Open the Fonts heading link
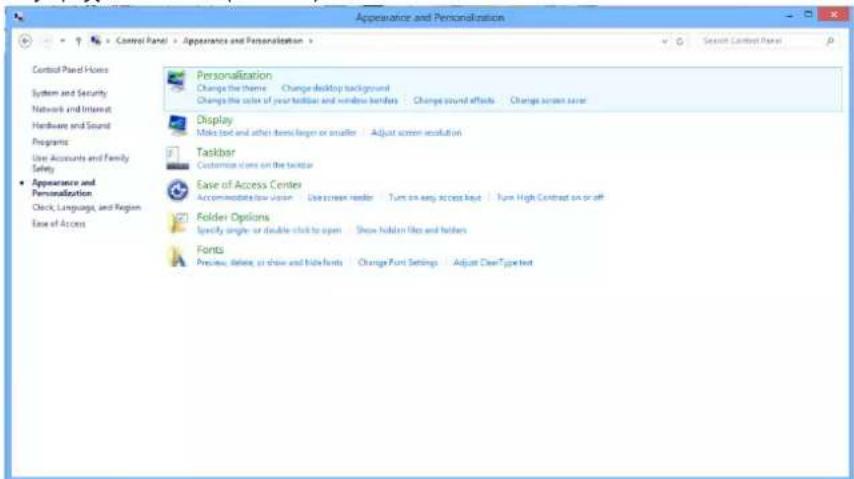This screenshot has width=854, height=479. pos(210,250)
